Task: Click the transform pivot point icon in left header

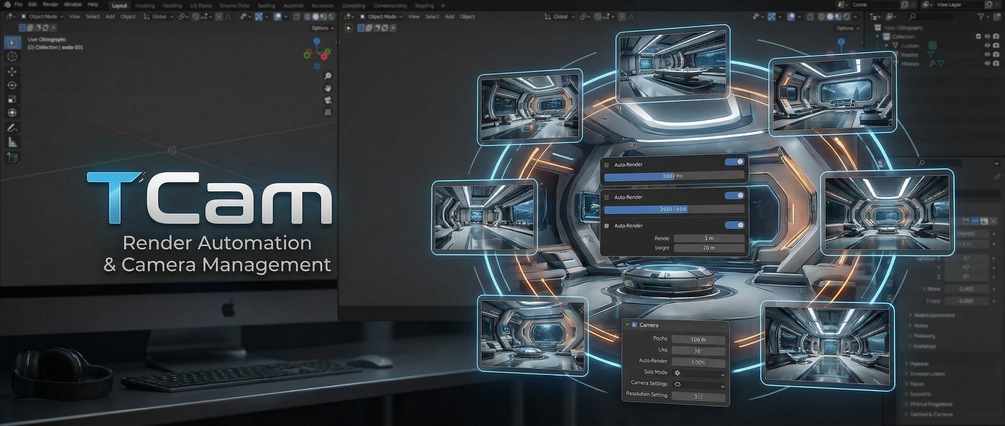Action: tap(181, 17)
